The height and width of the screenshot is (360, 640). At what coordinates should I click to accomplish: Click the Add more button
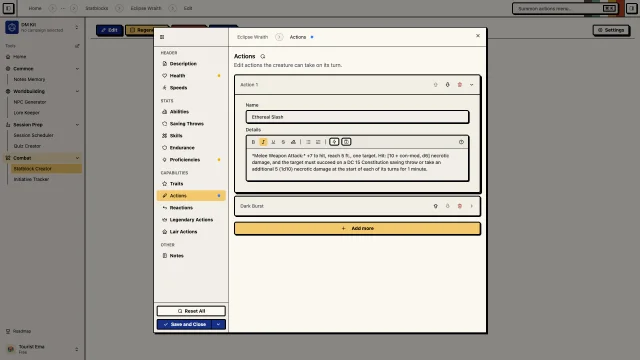tap(357, 229)
